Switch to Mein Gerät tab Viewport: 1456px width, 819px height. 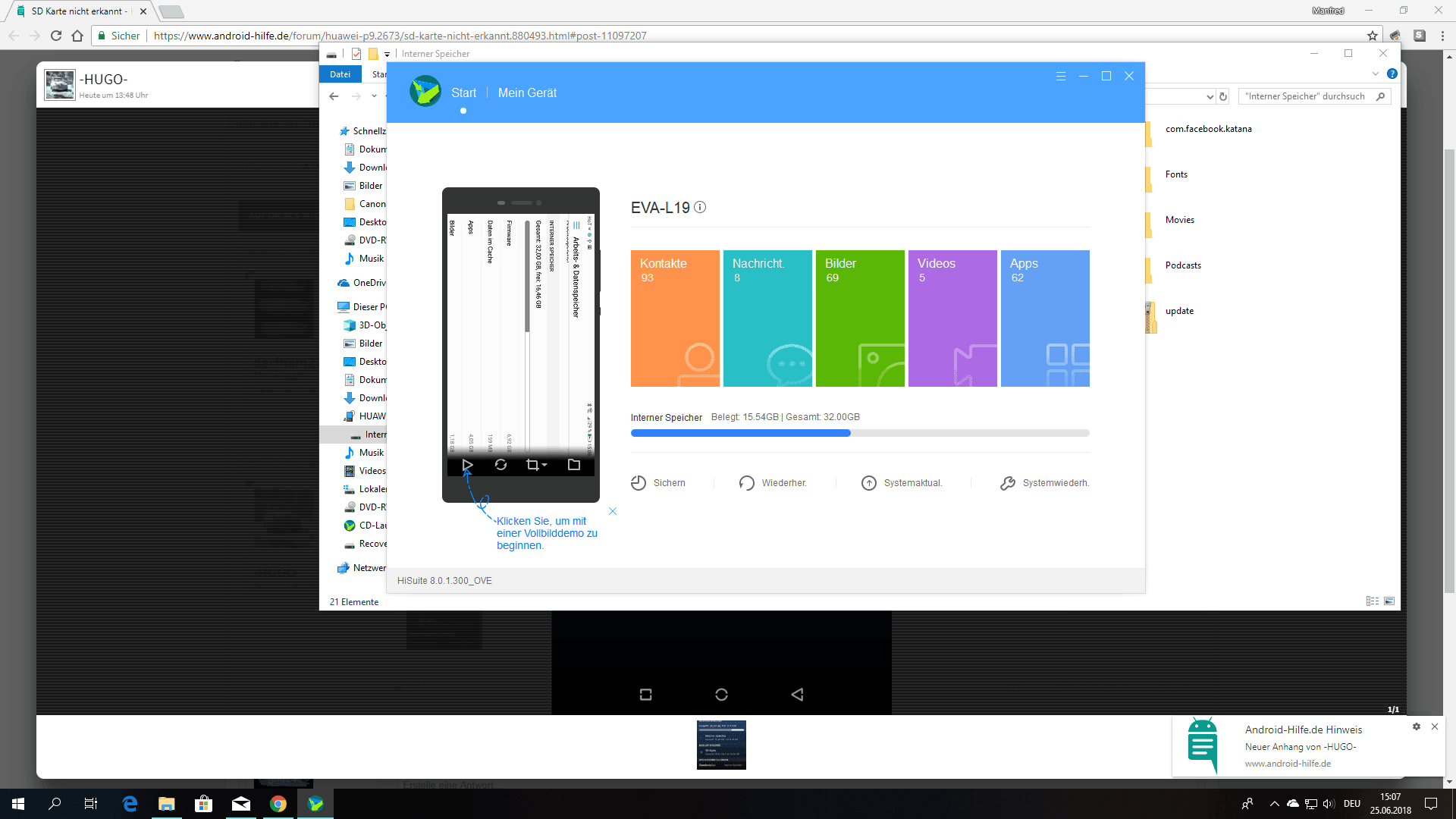pyautogui.click(x=527, y=93)
